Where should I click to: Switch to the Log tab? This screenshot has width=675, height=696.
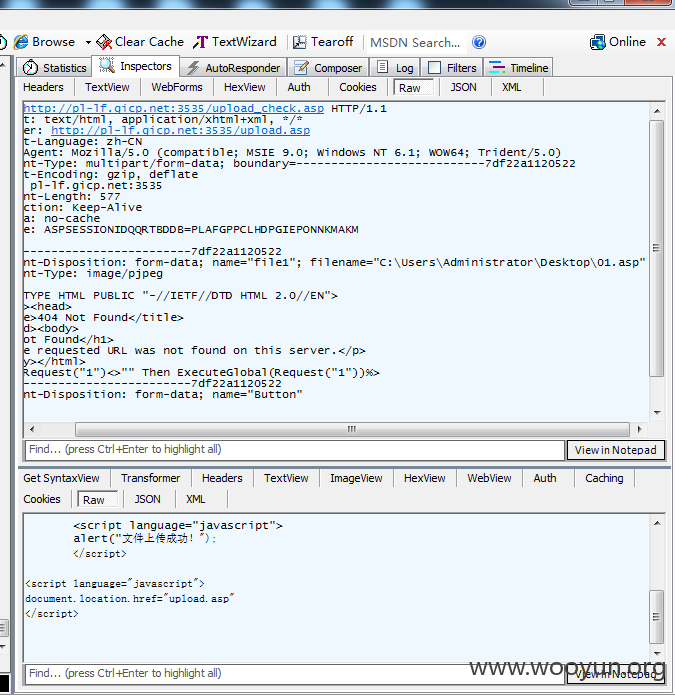tap(395, 68)
